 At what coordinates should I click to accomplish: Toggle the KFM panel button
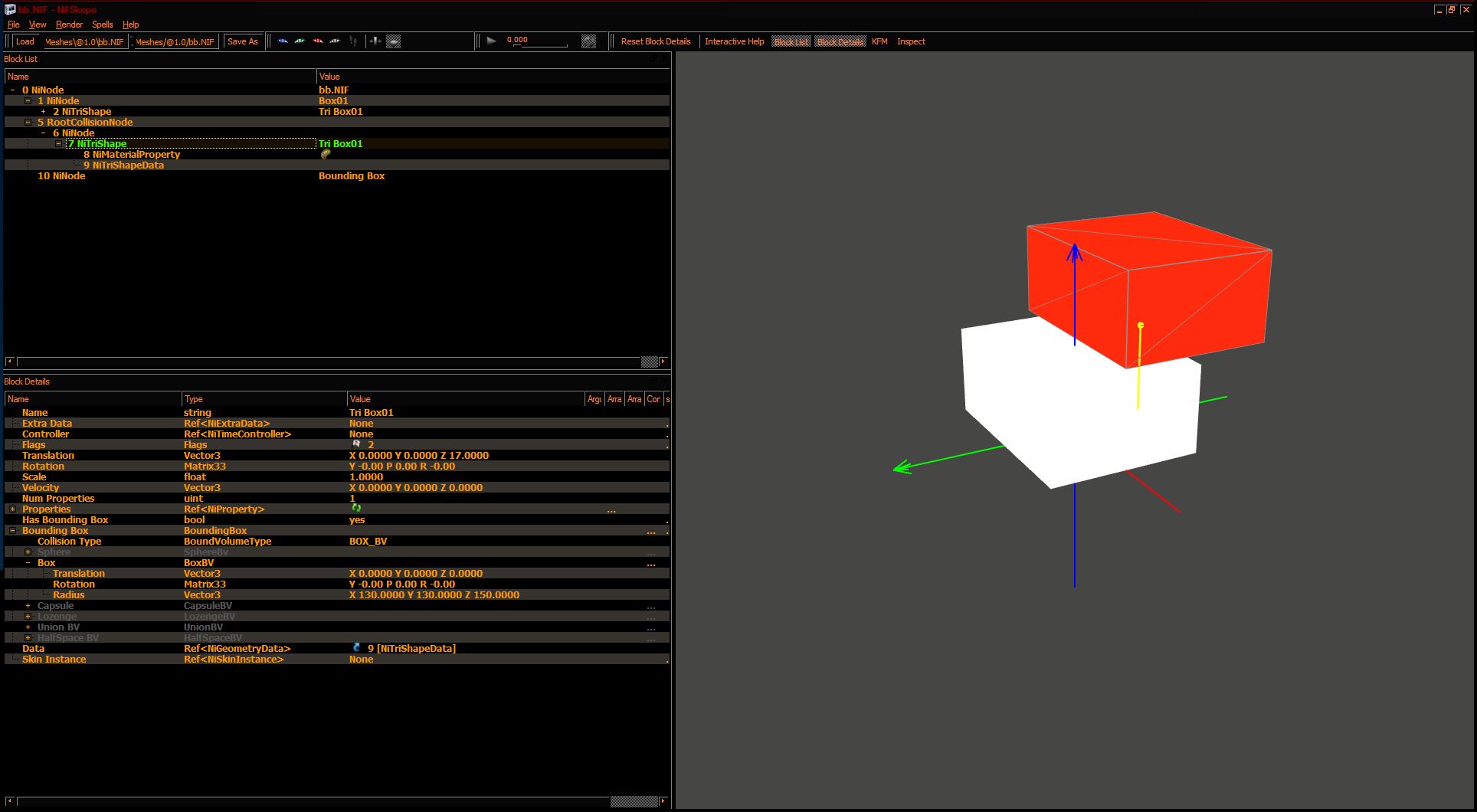click(x=879, y=41)
